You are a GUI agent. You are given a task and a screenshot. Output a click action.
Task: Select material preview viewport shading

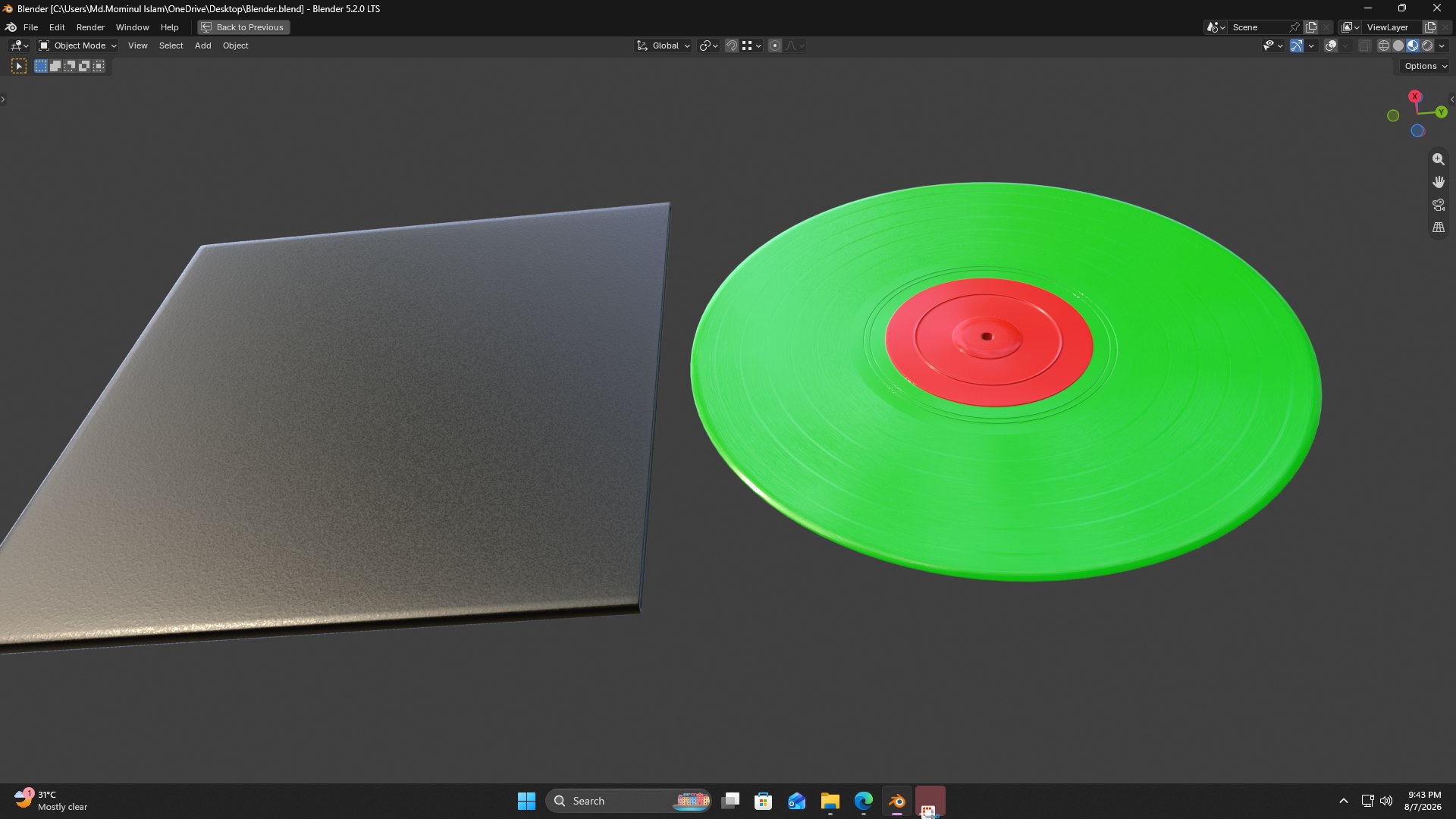[1412, 46]
